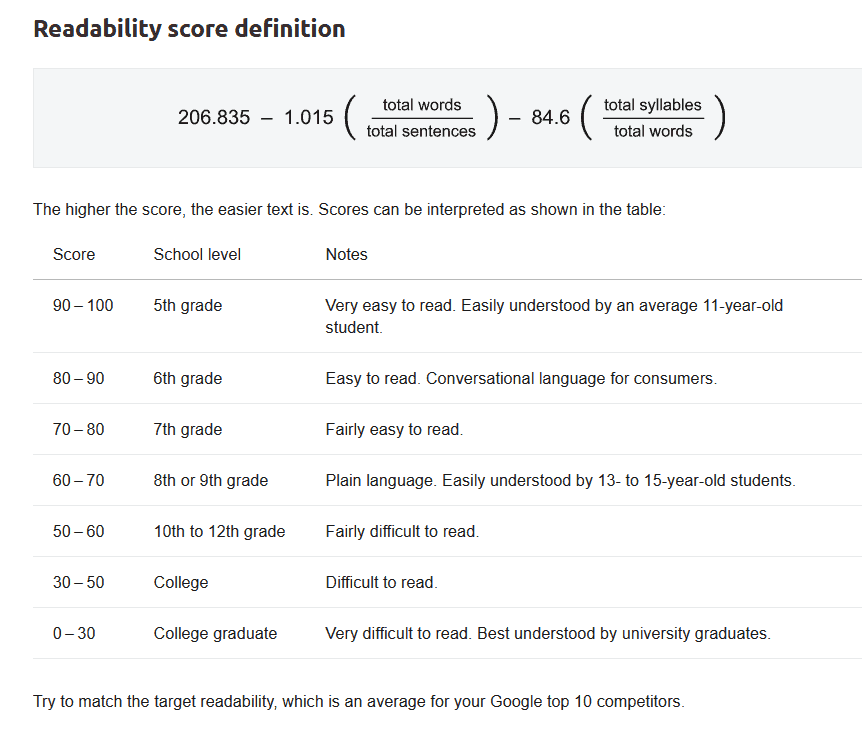
Task: Click "total sentences" in the formula
Action: [421, 131]
